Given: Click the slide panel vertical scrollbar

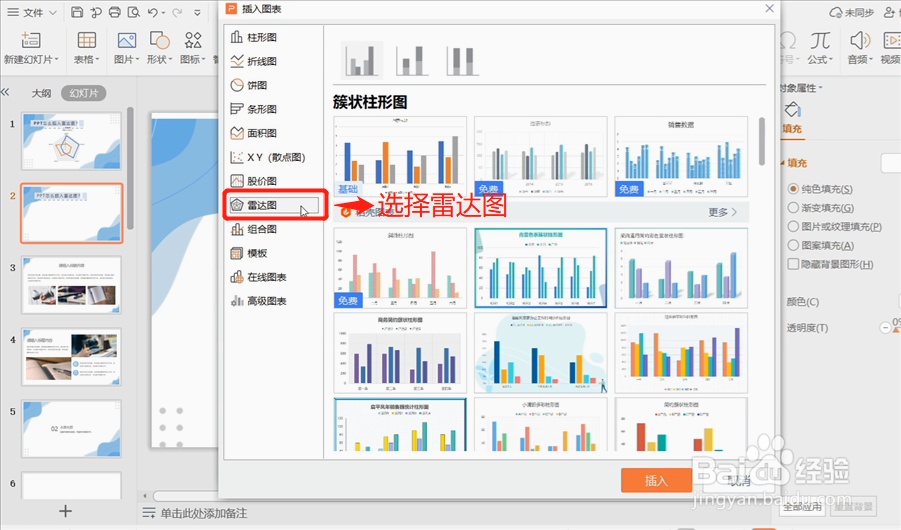Looking at the screenshot, I should [130, 167].
